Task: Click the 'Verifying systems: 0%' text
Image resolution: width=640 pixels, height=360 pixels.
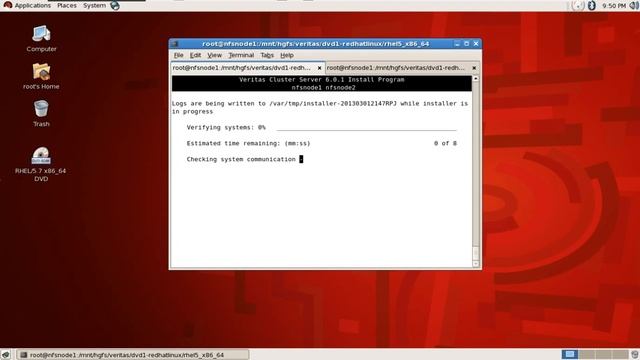Action: click(226, 127)
